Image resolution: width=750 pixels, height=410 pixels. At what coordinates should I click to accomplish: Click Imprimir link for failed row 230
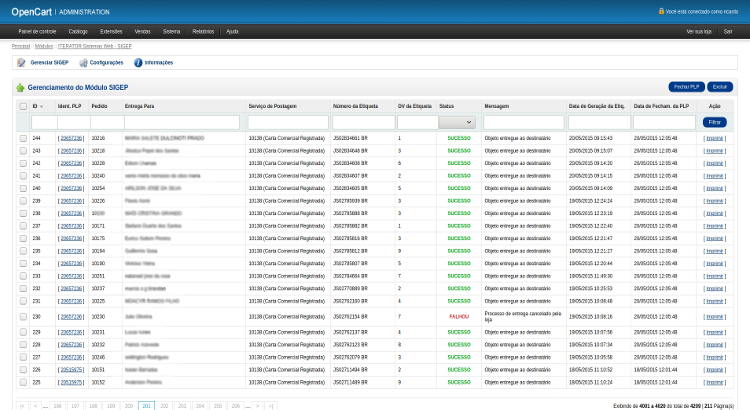tap(715, 317)
